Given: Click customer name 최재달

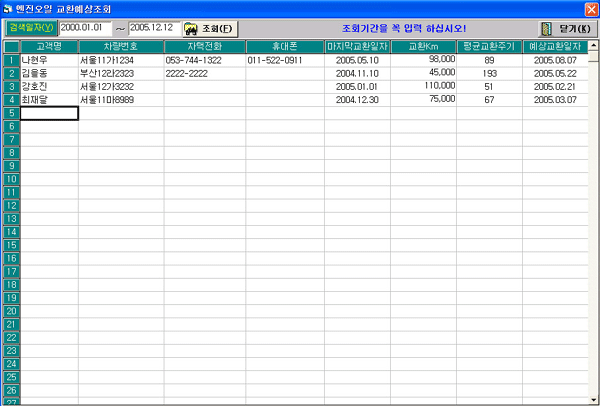Looking at the screenshot, I should (x=35, y=100).
